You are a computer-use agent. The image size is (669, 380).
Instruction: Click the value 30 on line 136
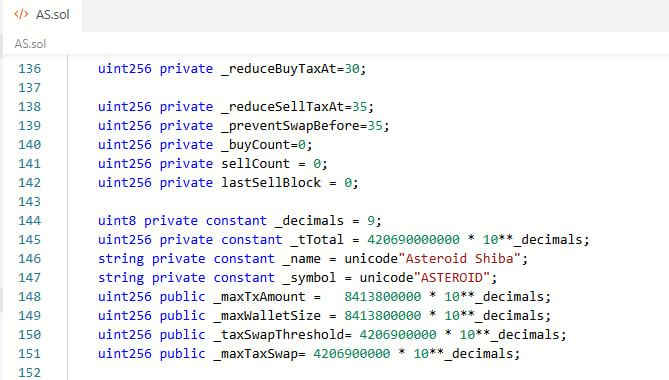(352, 69)
